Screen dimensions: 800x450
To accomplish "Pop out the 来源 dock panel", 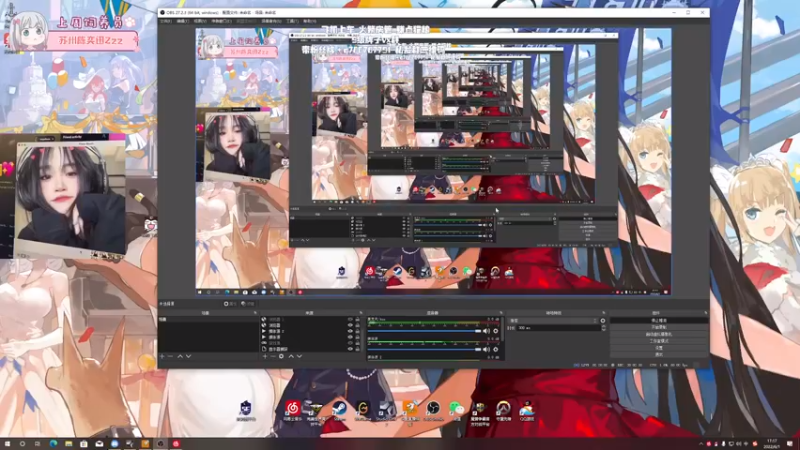I will 361,313.
